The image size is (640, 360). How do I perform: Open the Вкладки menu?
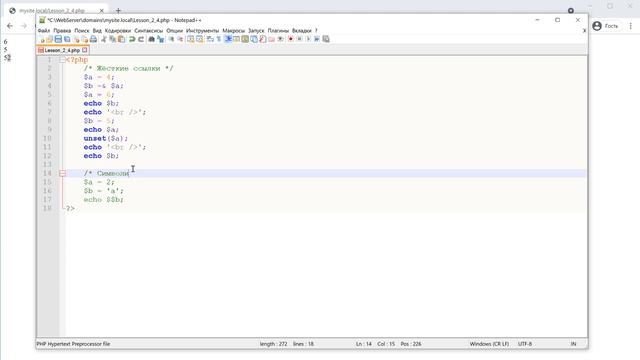click(302, 31)
